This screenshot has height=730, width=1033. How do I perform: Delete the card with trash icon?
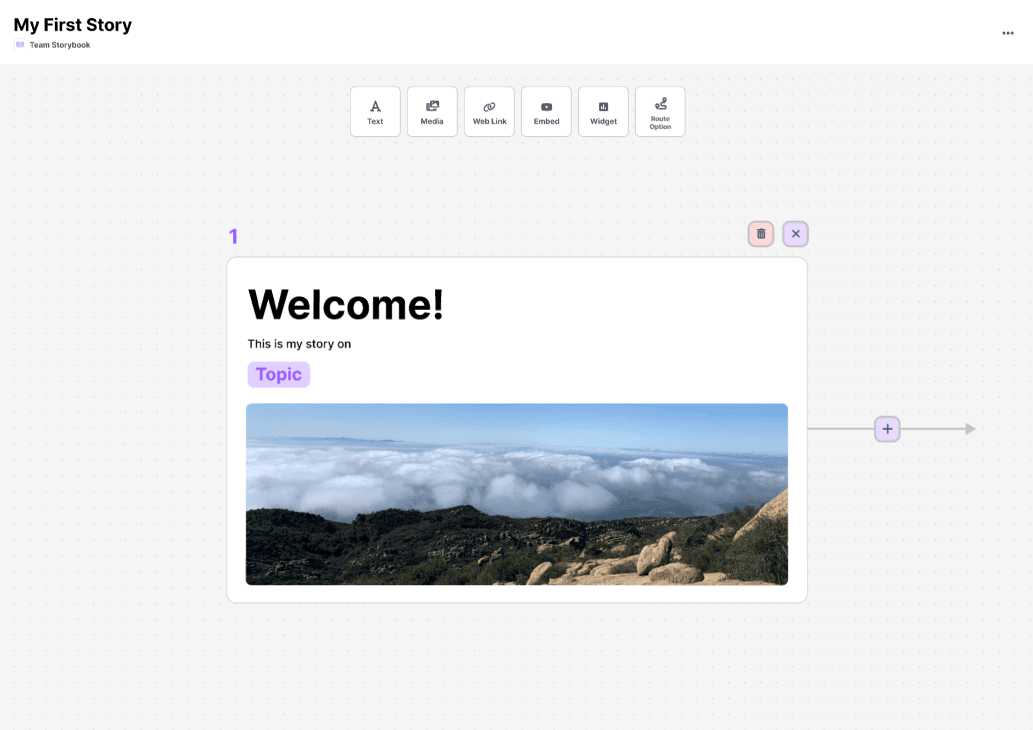coord(761,234)
